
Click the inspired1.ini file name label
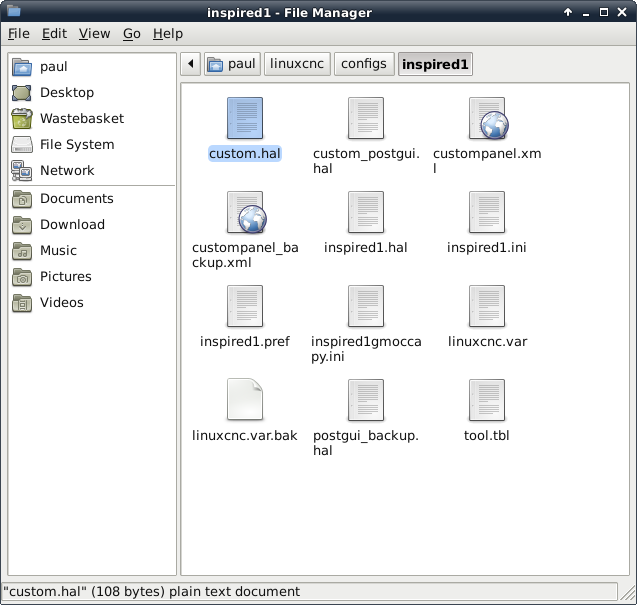coord(487,247)
